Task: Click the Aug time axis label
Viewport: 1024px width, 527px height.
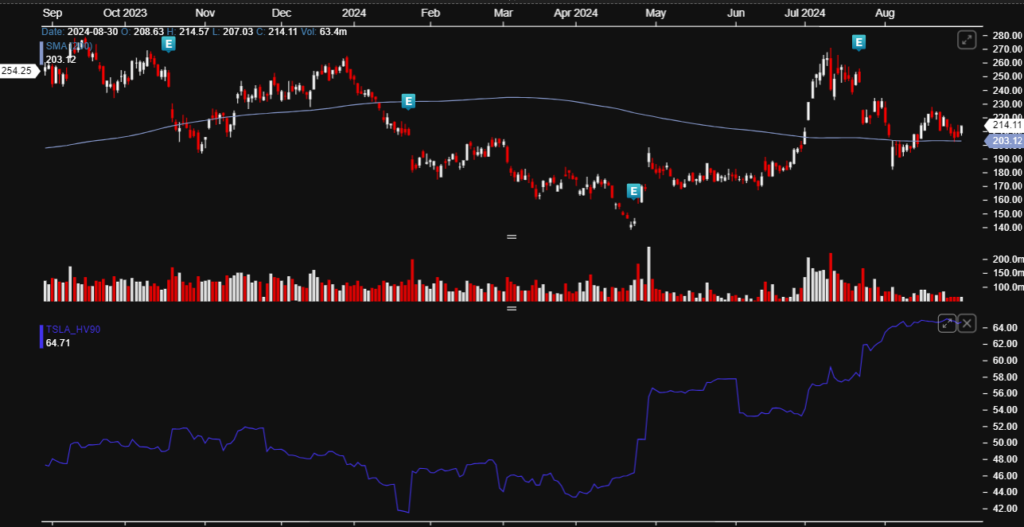Action: coord(884,13)
